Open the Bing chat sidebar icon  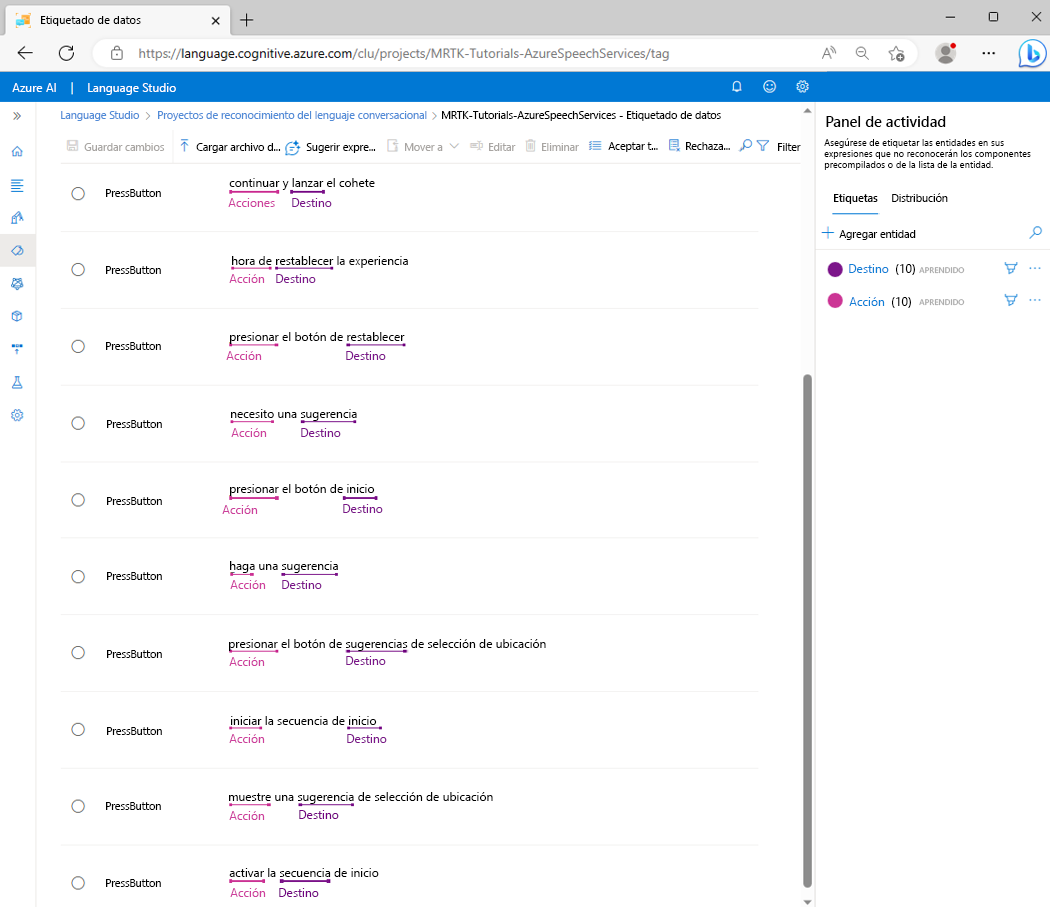click(1032, 54)
